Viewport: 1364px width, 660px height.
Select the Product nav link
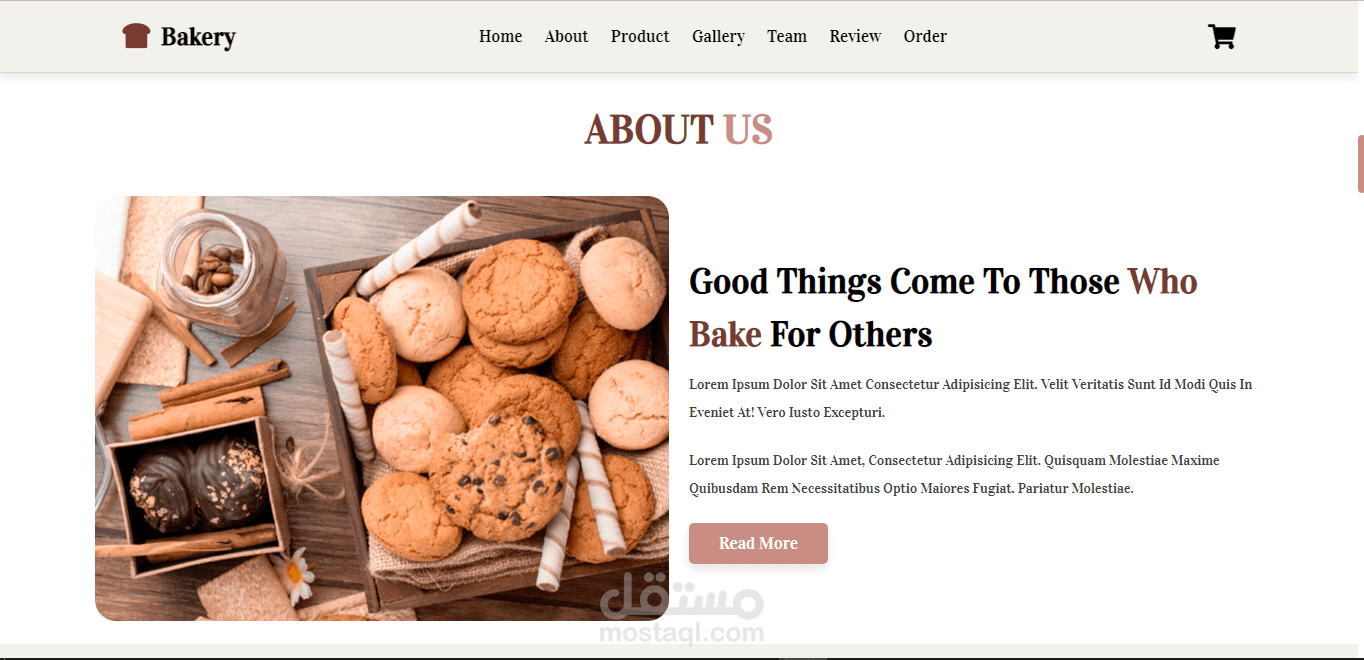pyautogui.click(x=640, y=36)
